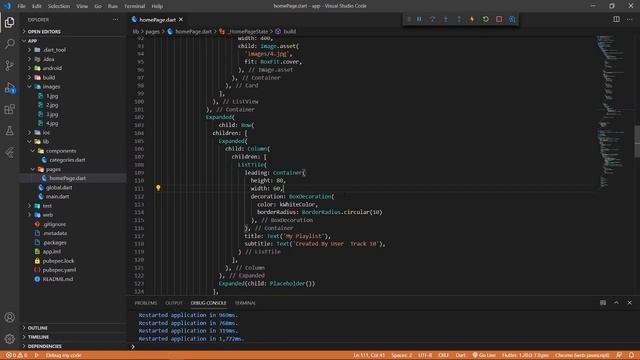Viewport: 640px width, 360px height.
Task: Open the Extensions view
Action: pos(9,109)
